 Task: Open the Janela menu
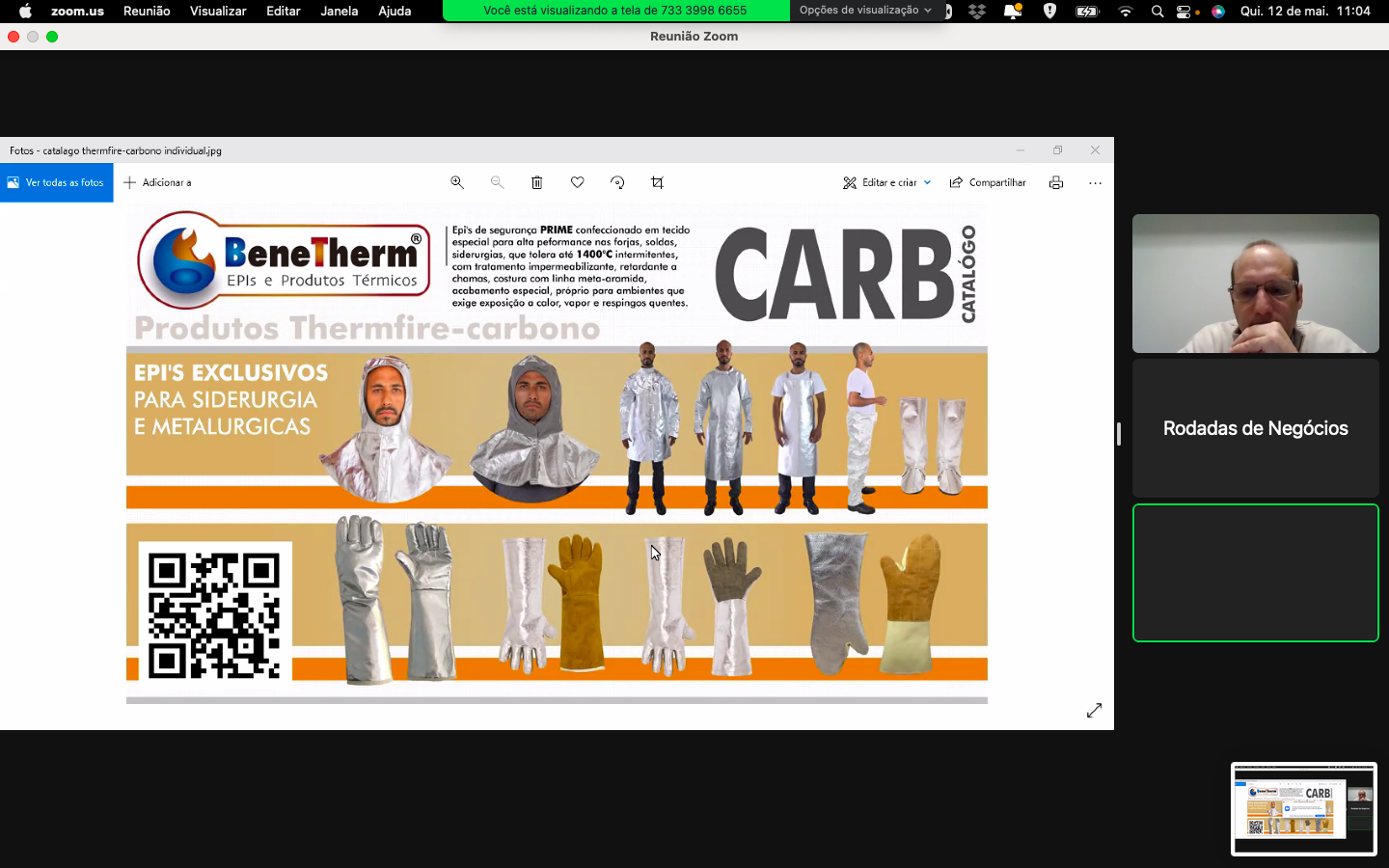click(339, 11)
